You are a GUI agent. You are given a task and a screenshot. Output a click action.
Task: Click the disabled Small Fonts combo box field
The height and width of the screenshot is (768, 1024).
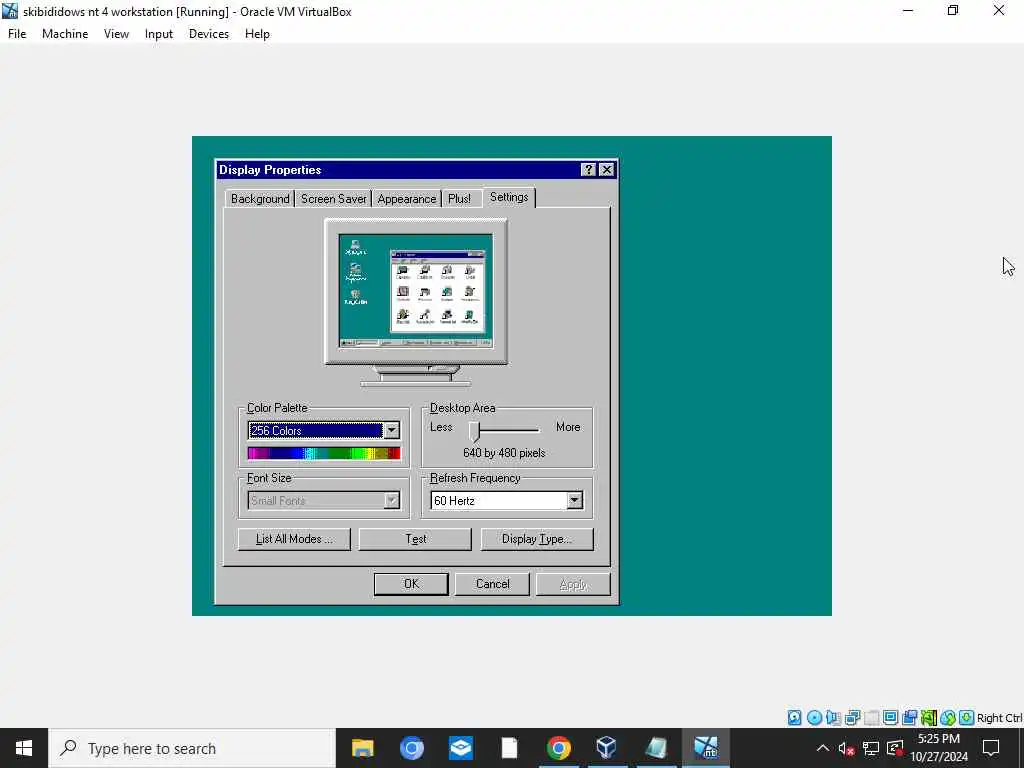pyautogui.click(x=315, y=501)
